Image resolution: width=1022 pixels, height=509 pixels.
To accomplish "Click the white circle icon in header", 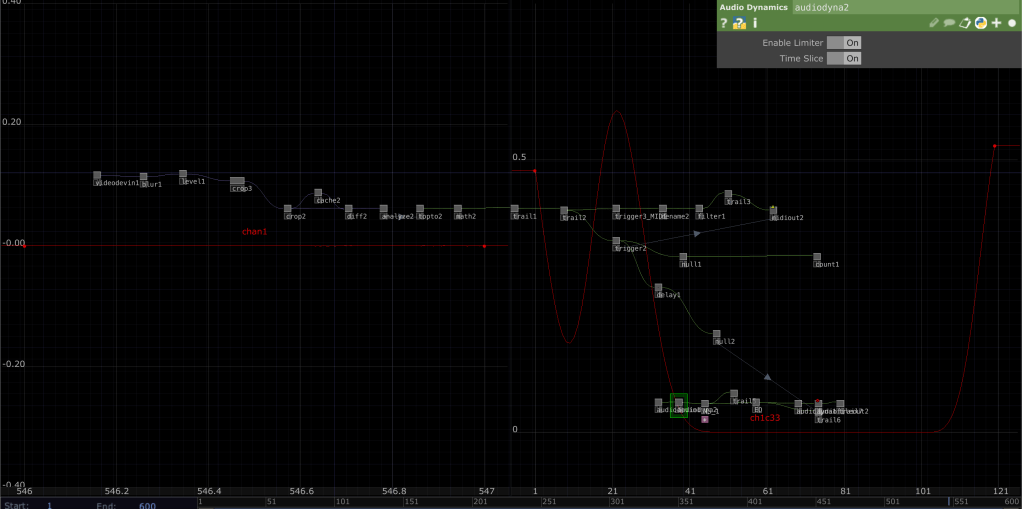I will [x=1011, y=23].
